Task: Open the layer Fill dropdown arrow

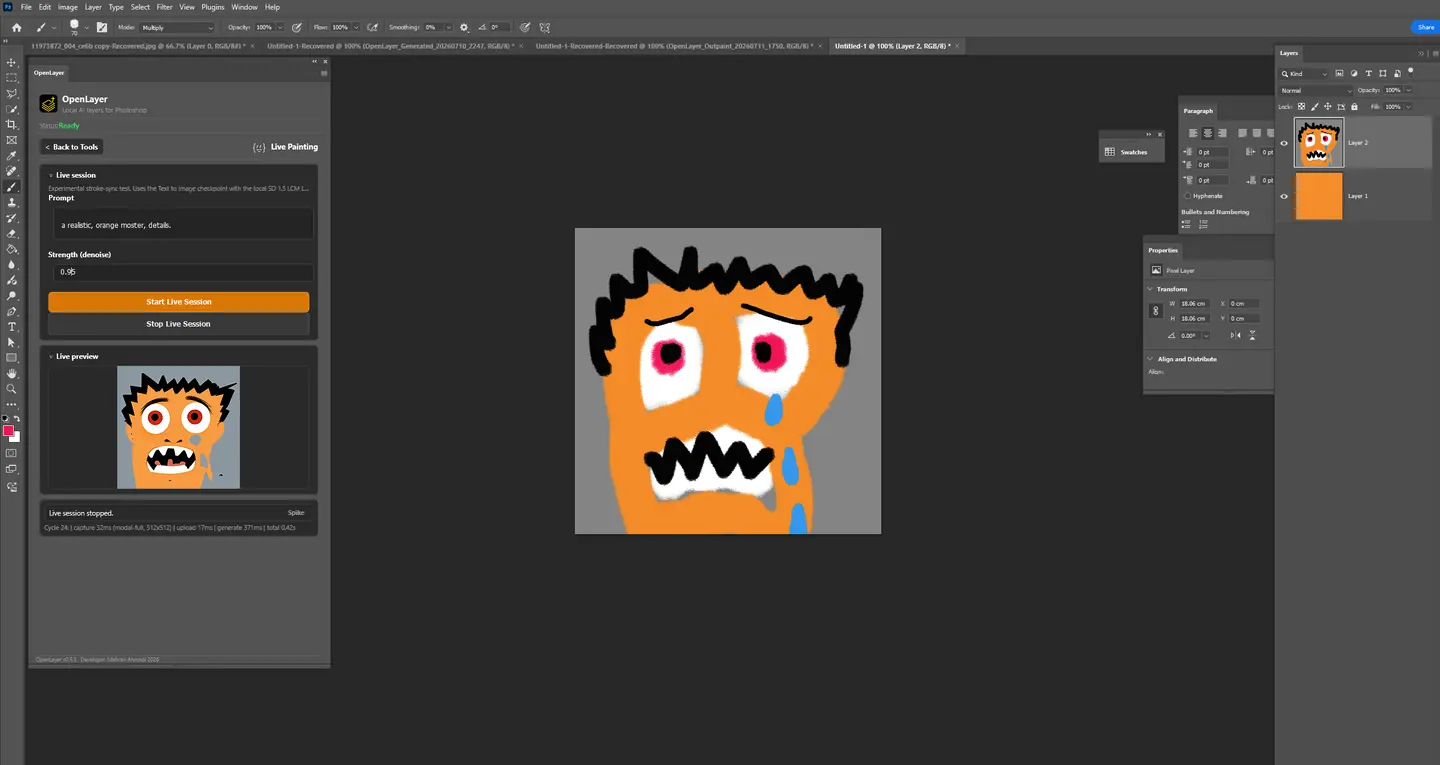Action: pyautogui.click(x=1408, y=106)
